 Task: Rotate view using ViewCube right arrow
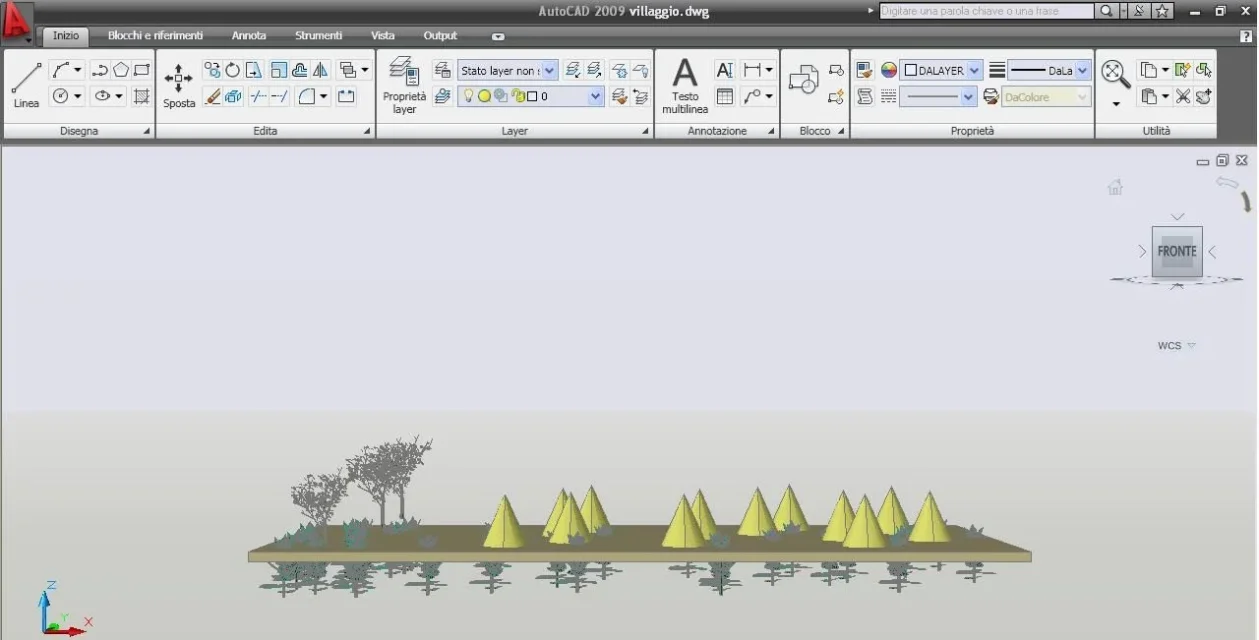click(x=1213, y=252)
